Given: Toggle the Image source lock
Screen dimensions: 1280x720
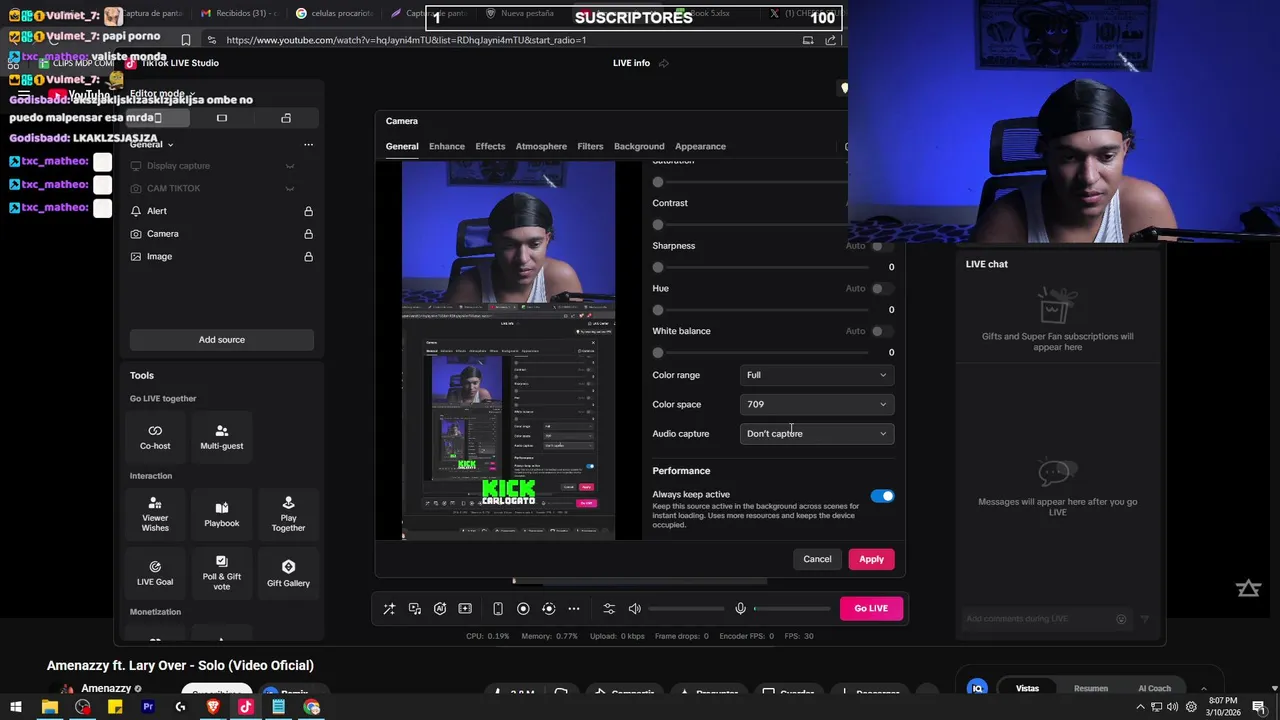Looking at the screenshot, I should pyautogui.click(x=308, y=257).
